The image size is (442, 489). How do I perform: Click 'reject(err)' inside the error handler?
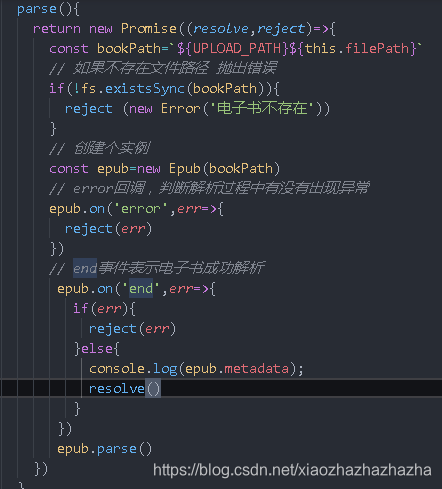(109, 229)
